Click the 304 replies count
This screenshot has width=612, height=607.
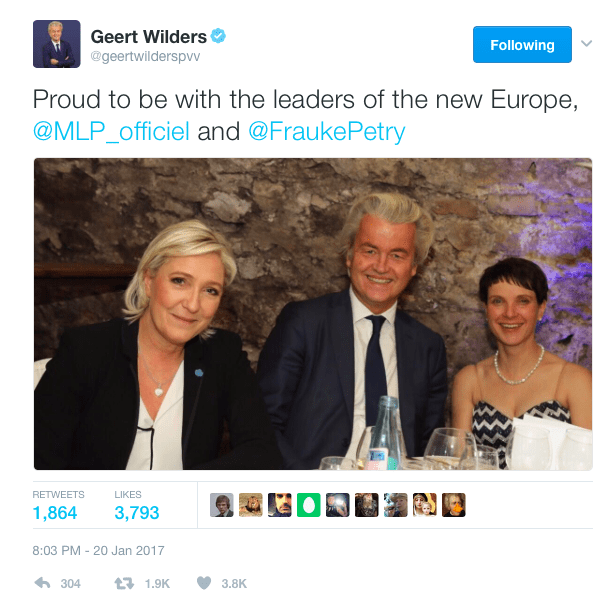(71, 584)
